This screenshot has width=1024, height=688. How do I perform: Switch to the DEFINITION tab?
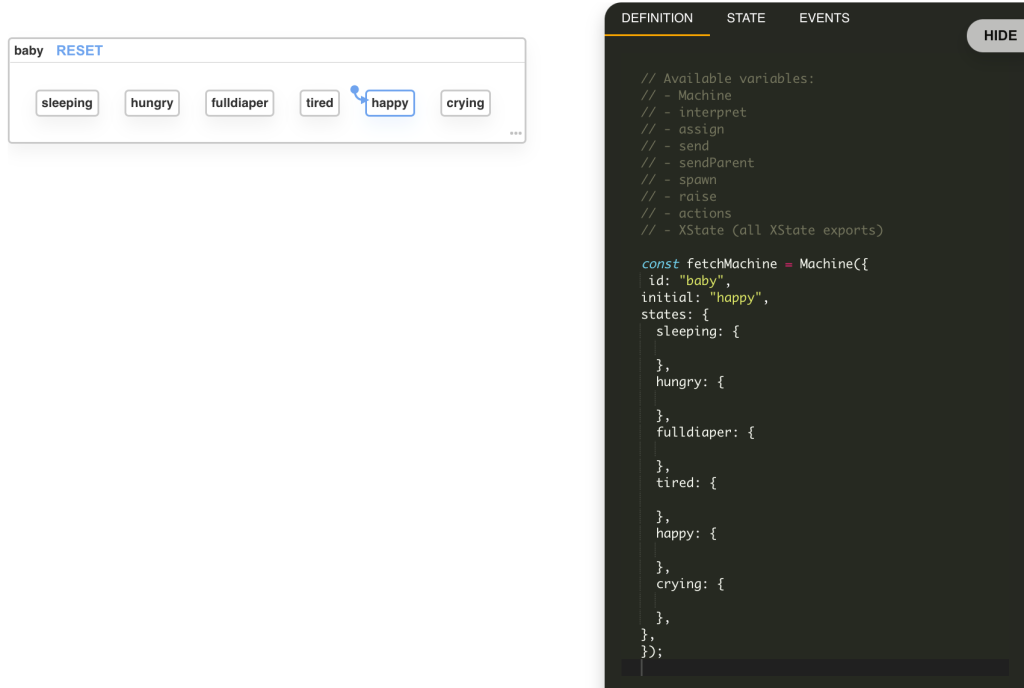point(657,18)
